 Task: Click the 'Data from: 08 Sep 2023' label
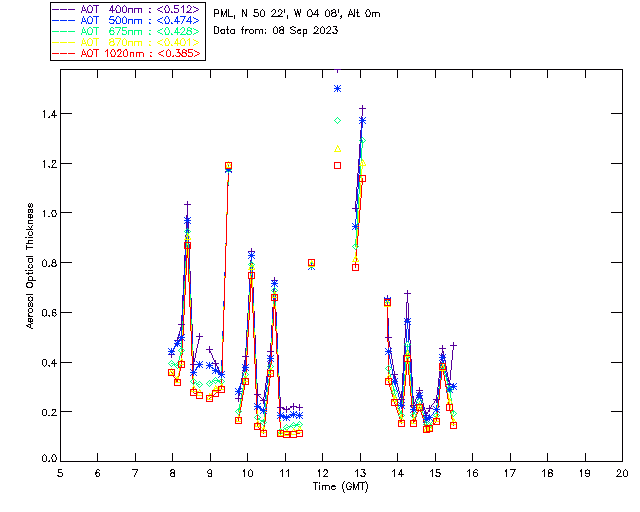point(276,31)
